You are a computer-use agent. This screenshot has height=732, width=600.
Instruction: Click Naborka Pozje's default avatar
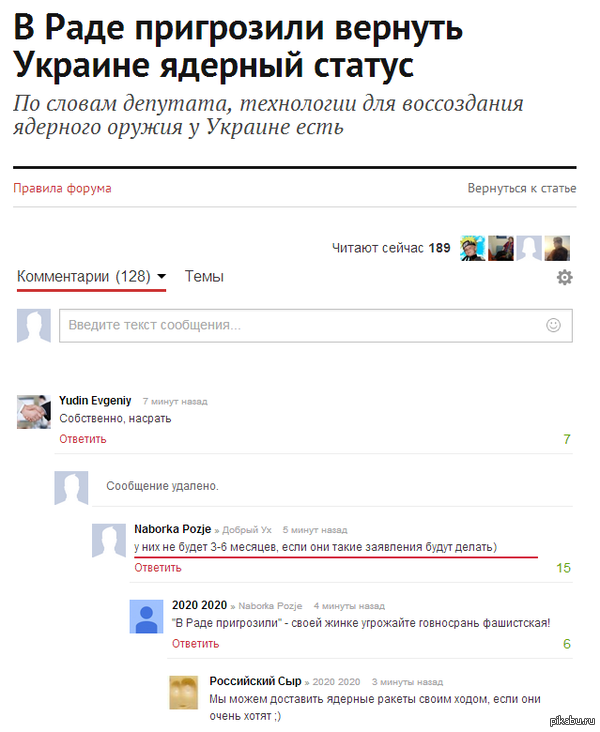coord(108,541)
